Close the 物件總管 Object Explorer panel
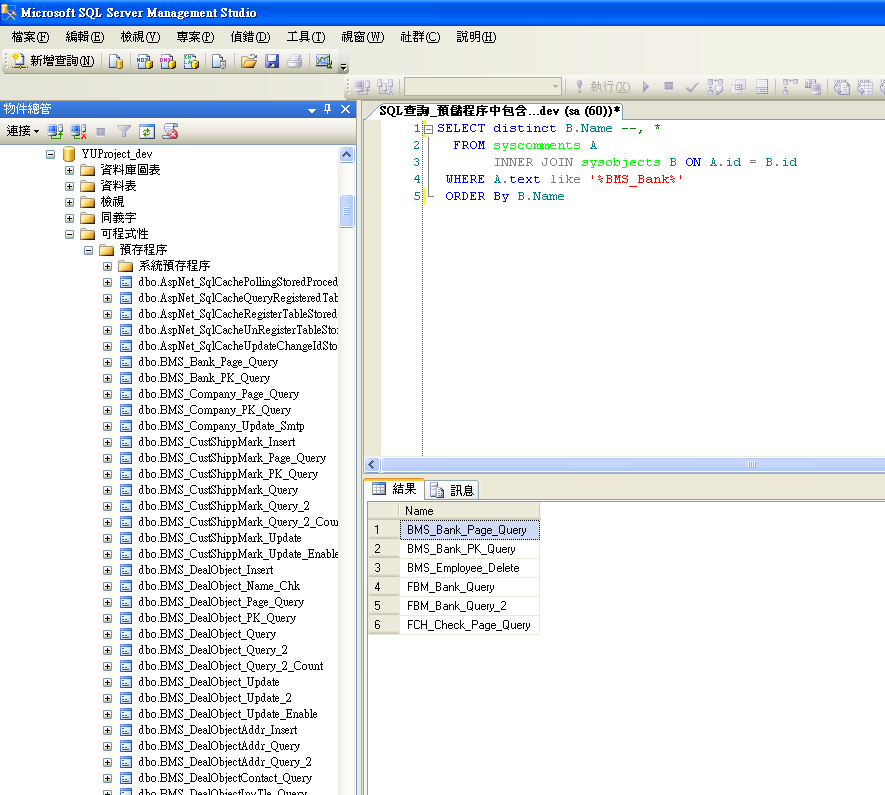 (345, 109)
